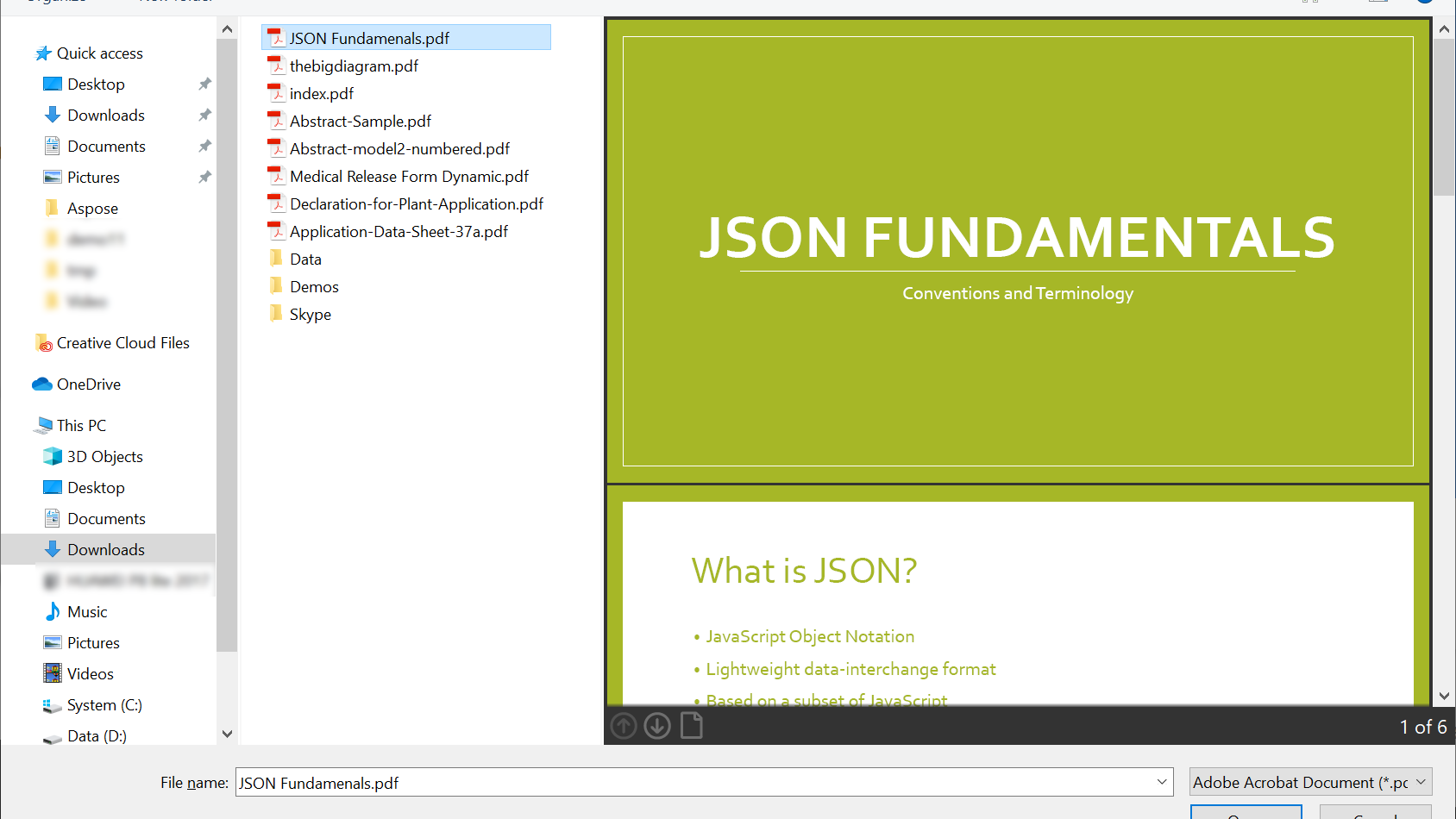The width and height of the screenshot is (1456, 819).
Task: Select the Demos folder in file list
Action: point(314,287)
